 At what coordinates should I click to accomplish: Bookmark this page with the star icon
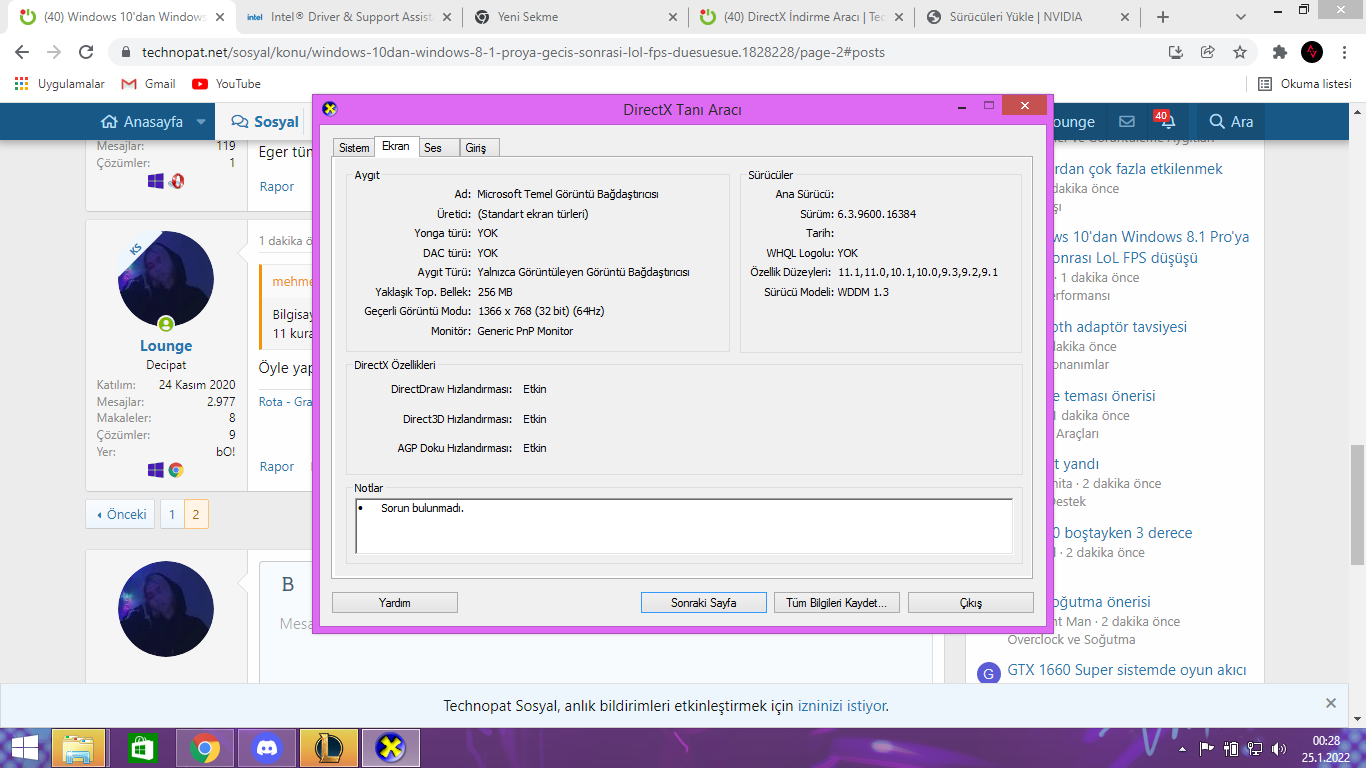(1240, 52)
